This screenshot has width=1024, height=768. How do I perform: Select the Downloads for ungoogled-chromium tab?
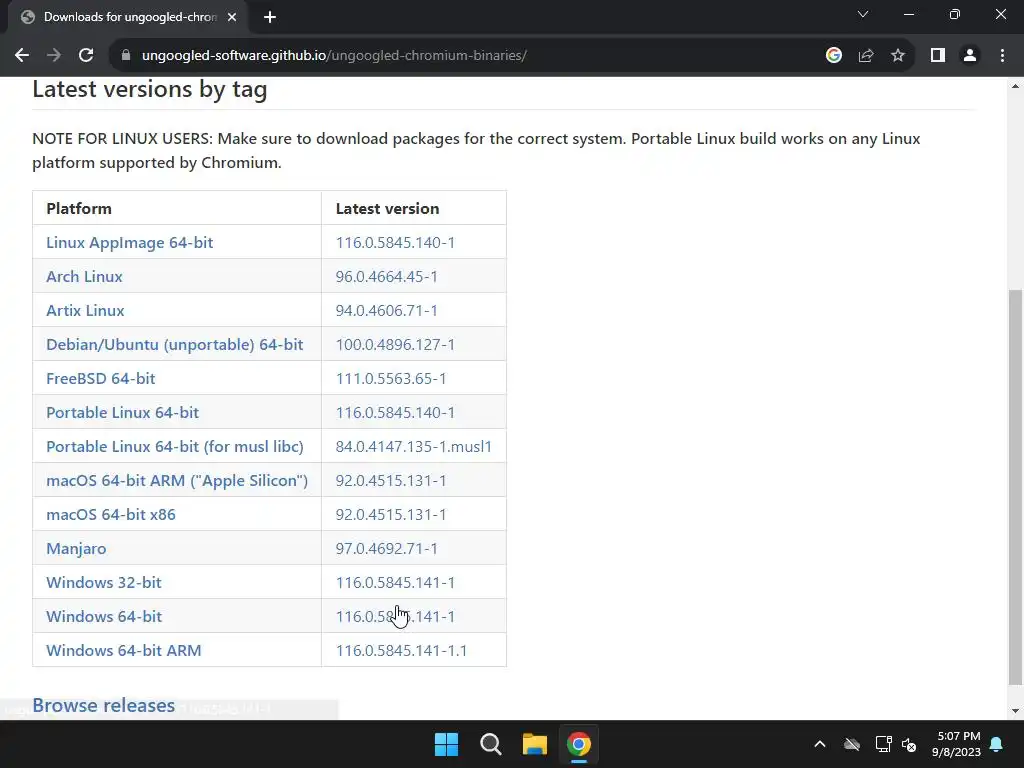pyautogui.click(x=129, y=17)
